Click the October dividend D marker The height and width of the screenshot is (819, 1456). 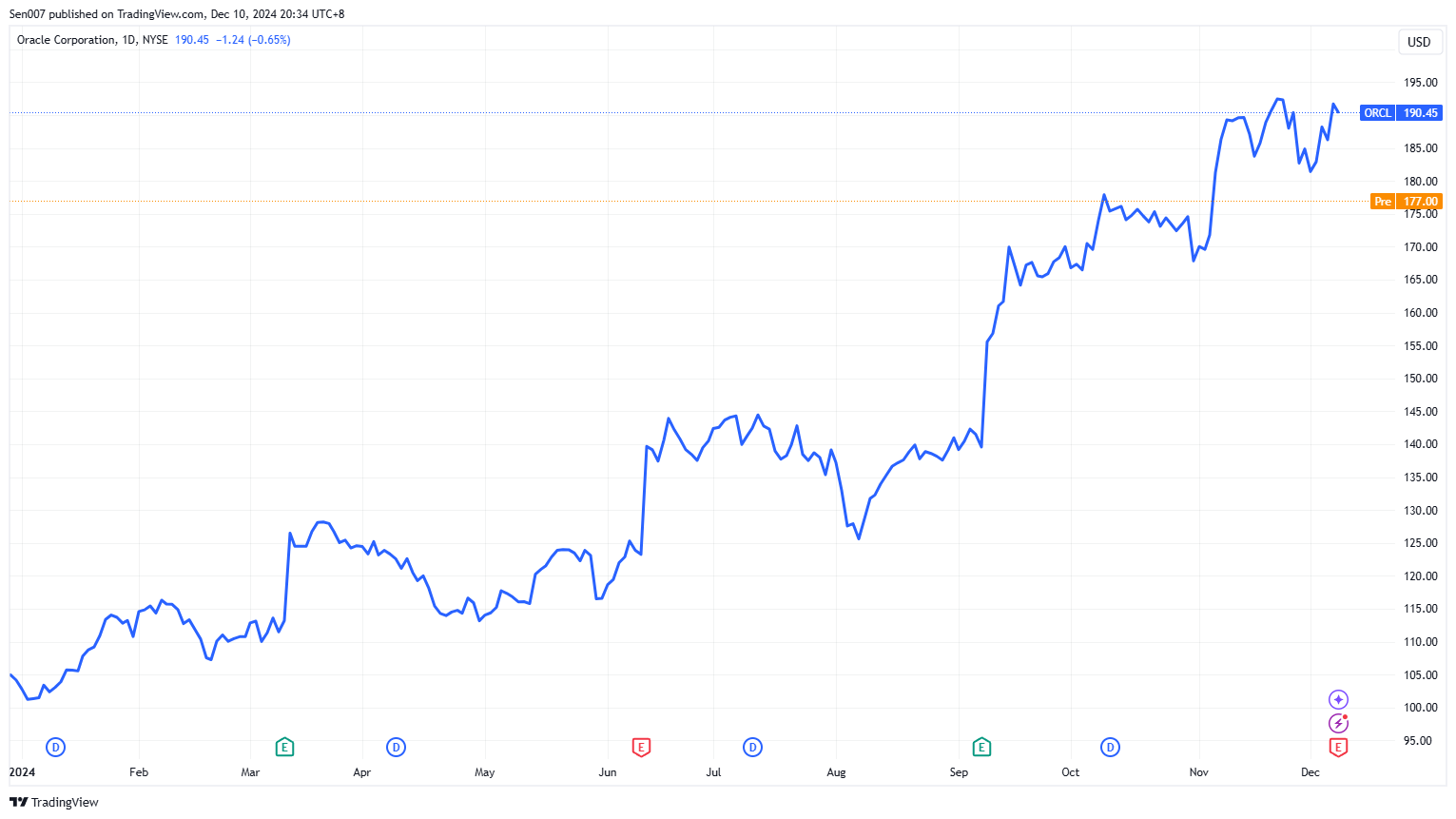tap(1110, 748)
